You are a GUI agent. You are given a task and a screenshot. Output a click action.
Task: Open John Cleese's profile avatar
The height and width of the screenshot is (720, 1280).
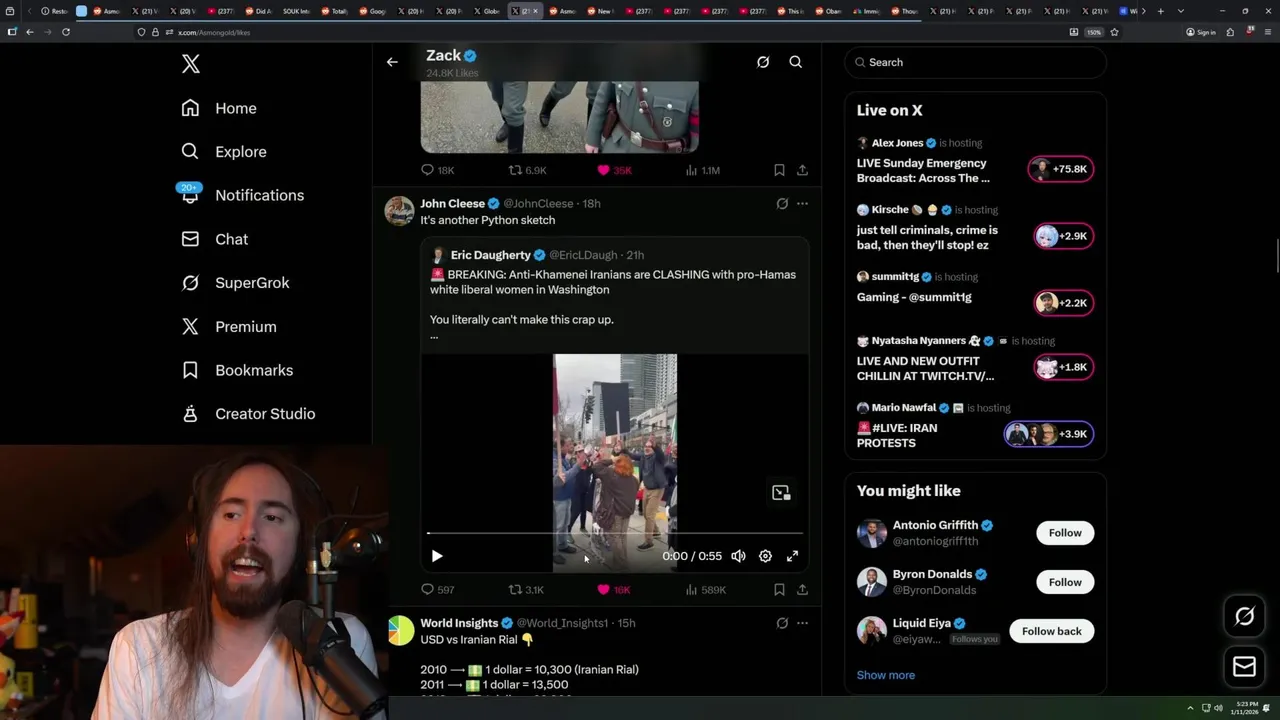[399, 211]
